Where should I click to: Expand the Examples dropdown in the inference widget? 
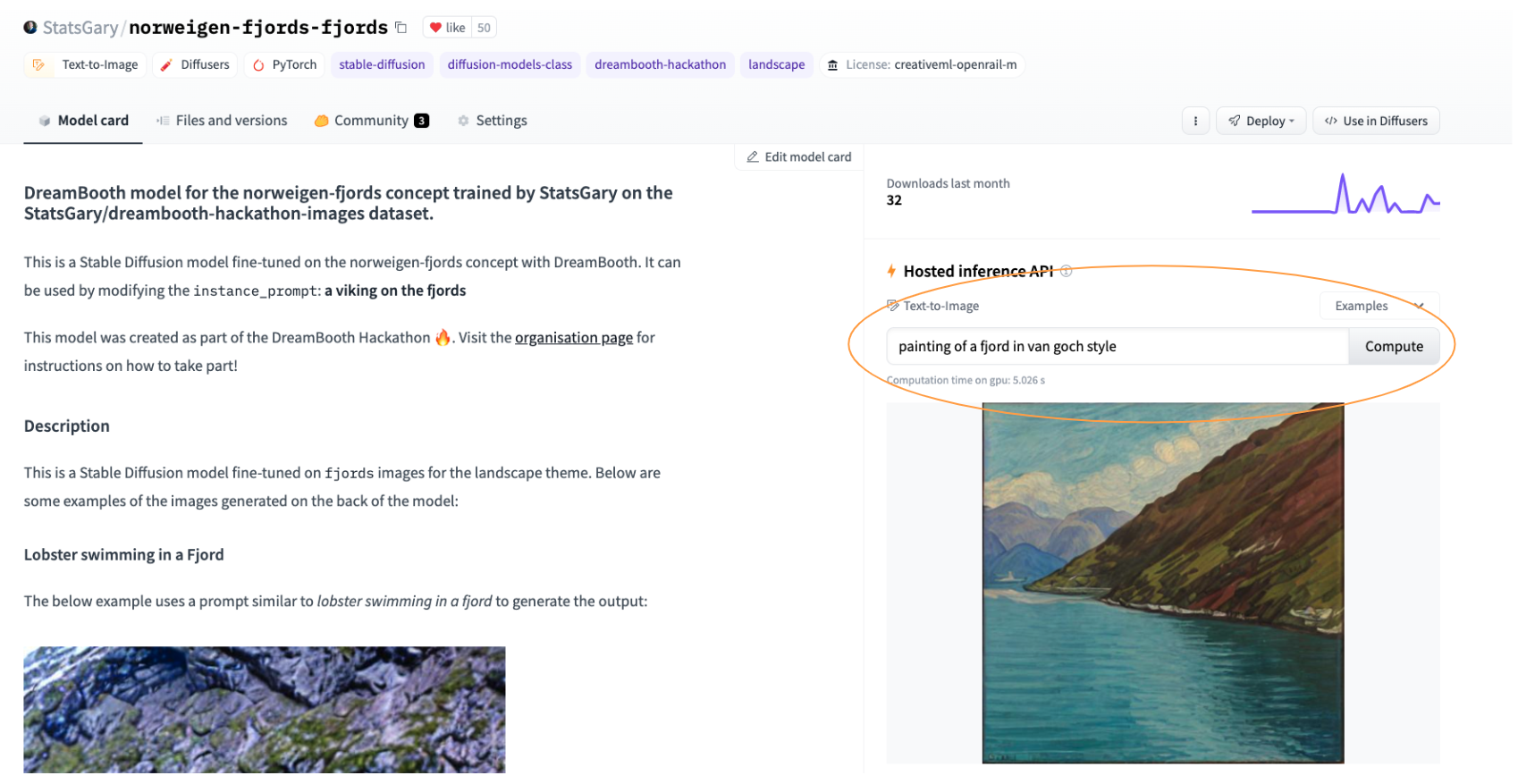[x=1379, y=306]
